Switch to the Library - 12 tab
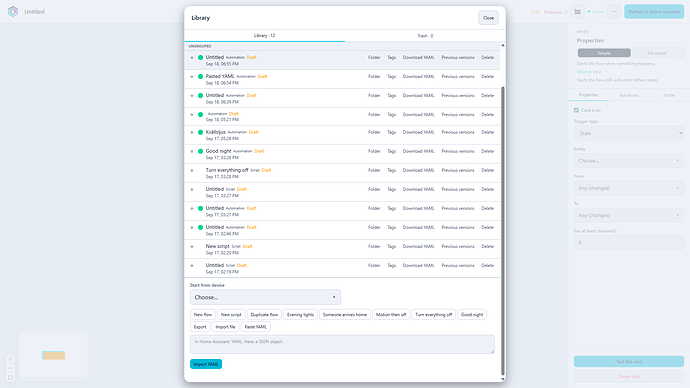 pyautogui.click(x=264, y=36)
